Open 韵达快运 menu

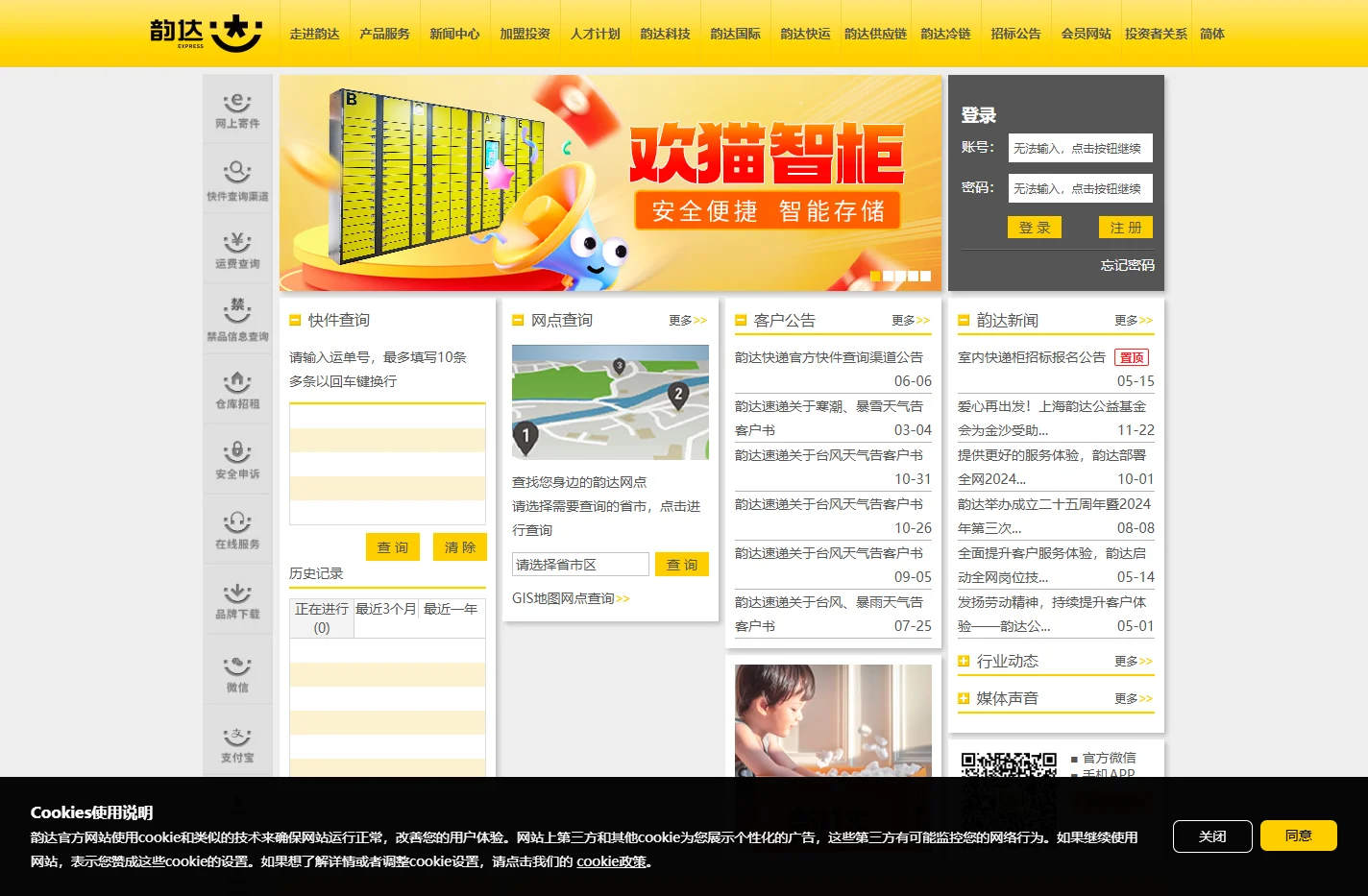(x=806, y=34)
